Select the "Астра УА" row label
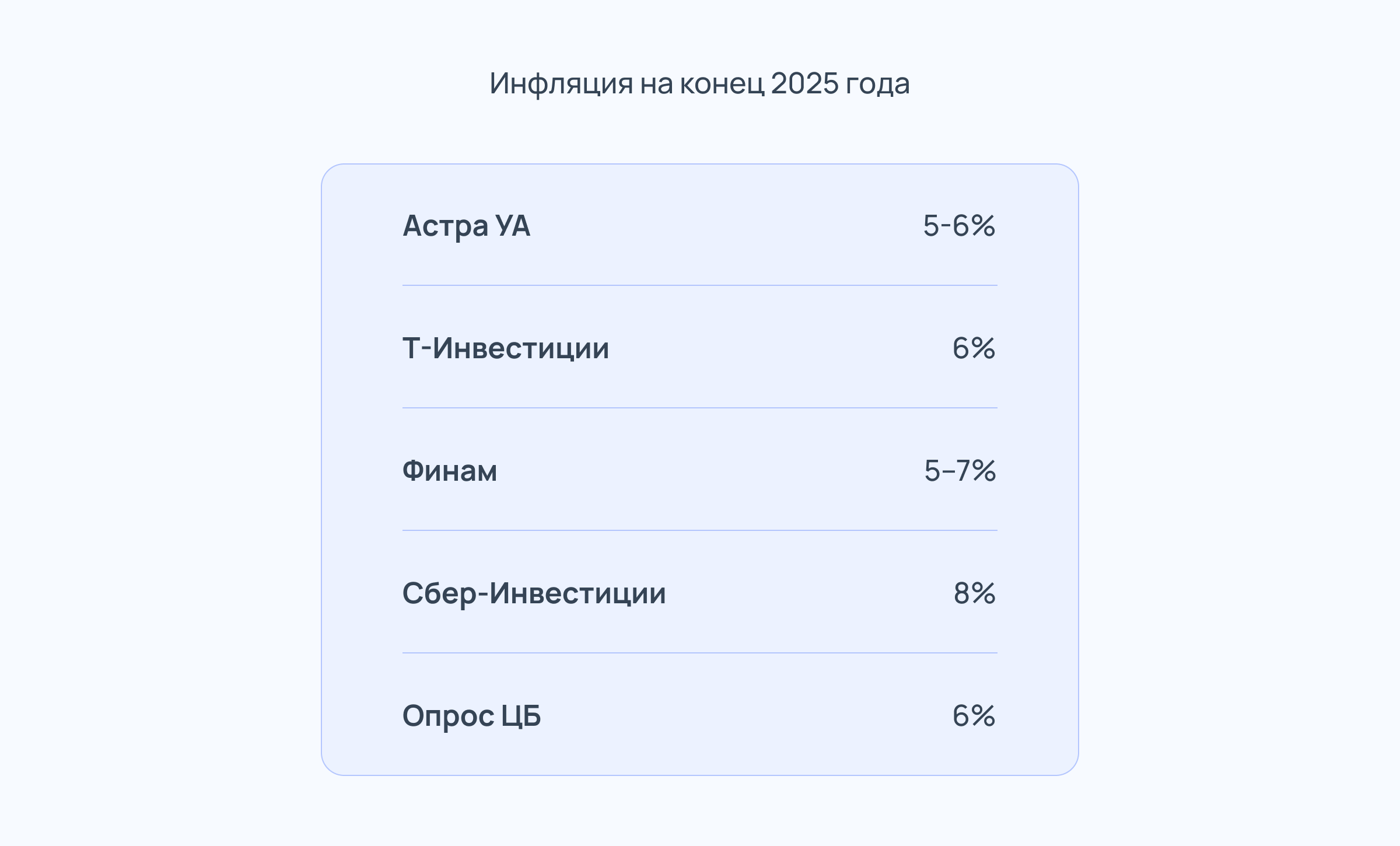Screen dimensions: 1400x846 pyautogui.click(x=467, y=226)
